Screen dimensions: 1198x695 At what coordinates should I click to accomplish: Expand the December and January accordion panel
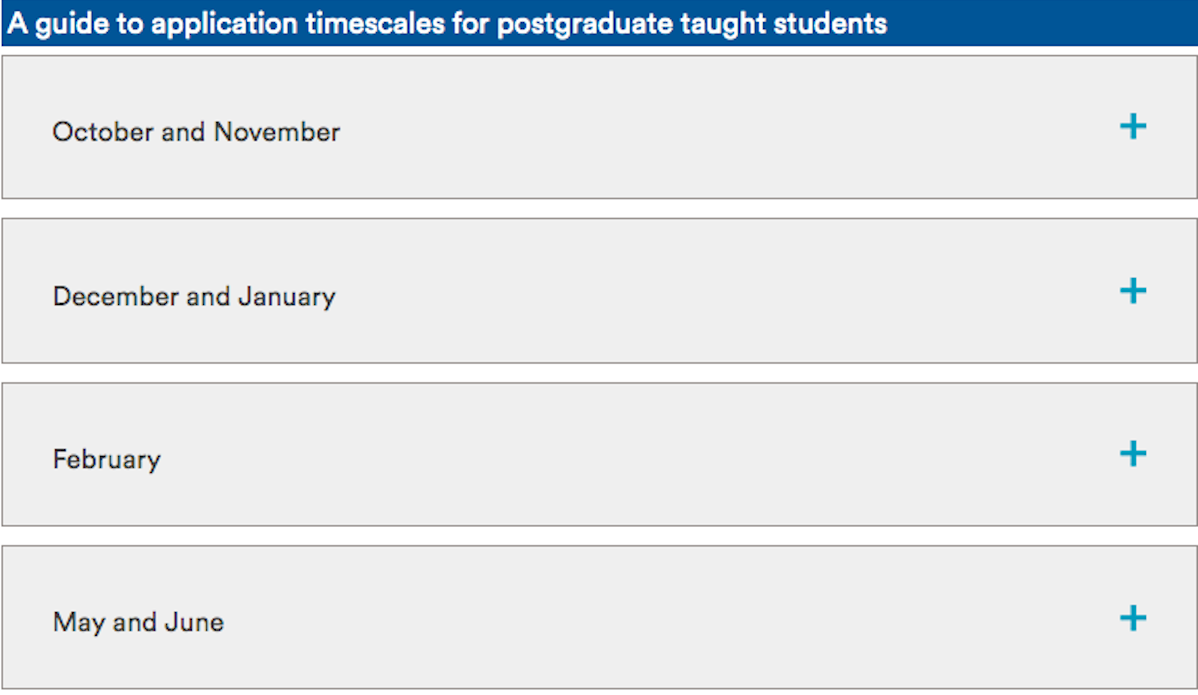(x=600, y=291)
